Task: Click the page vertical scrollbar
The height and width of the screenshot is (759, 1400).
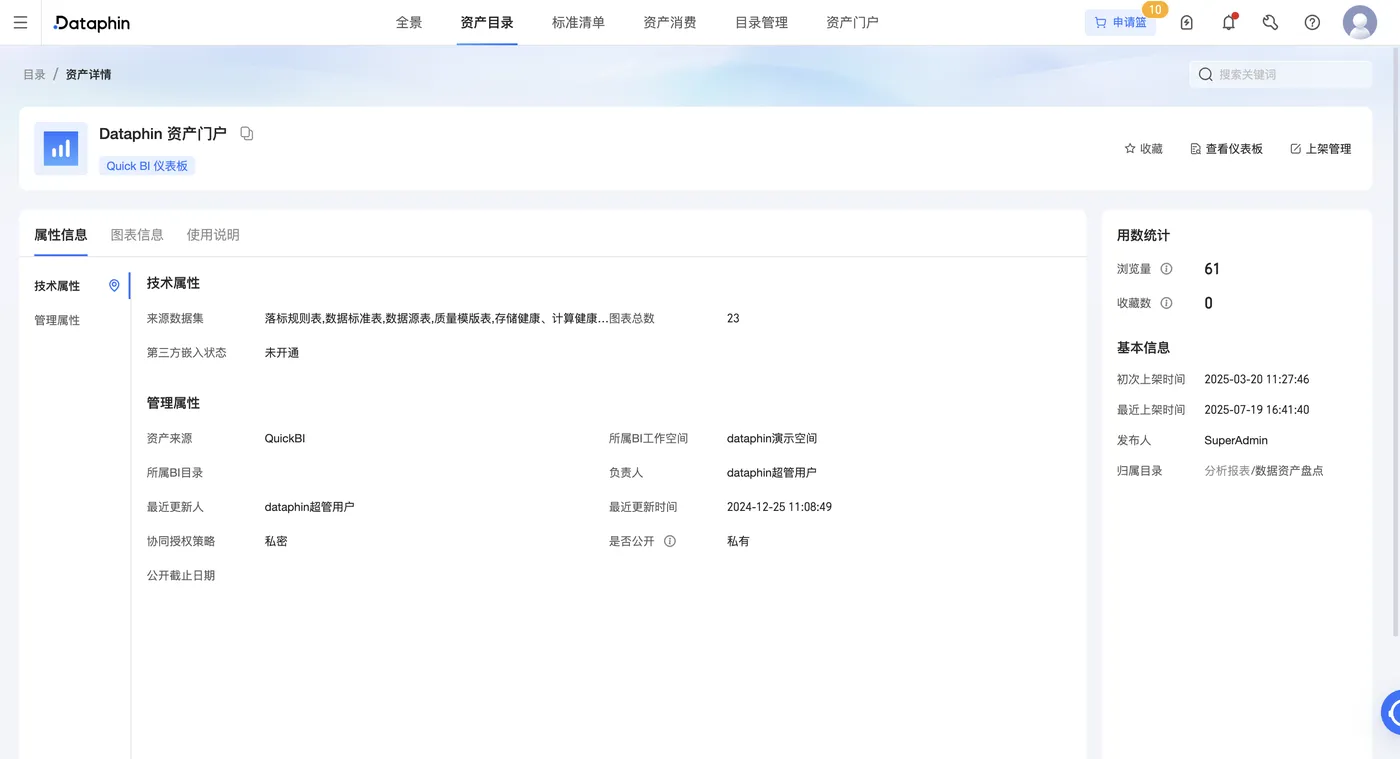Action: point(1396,340)
